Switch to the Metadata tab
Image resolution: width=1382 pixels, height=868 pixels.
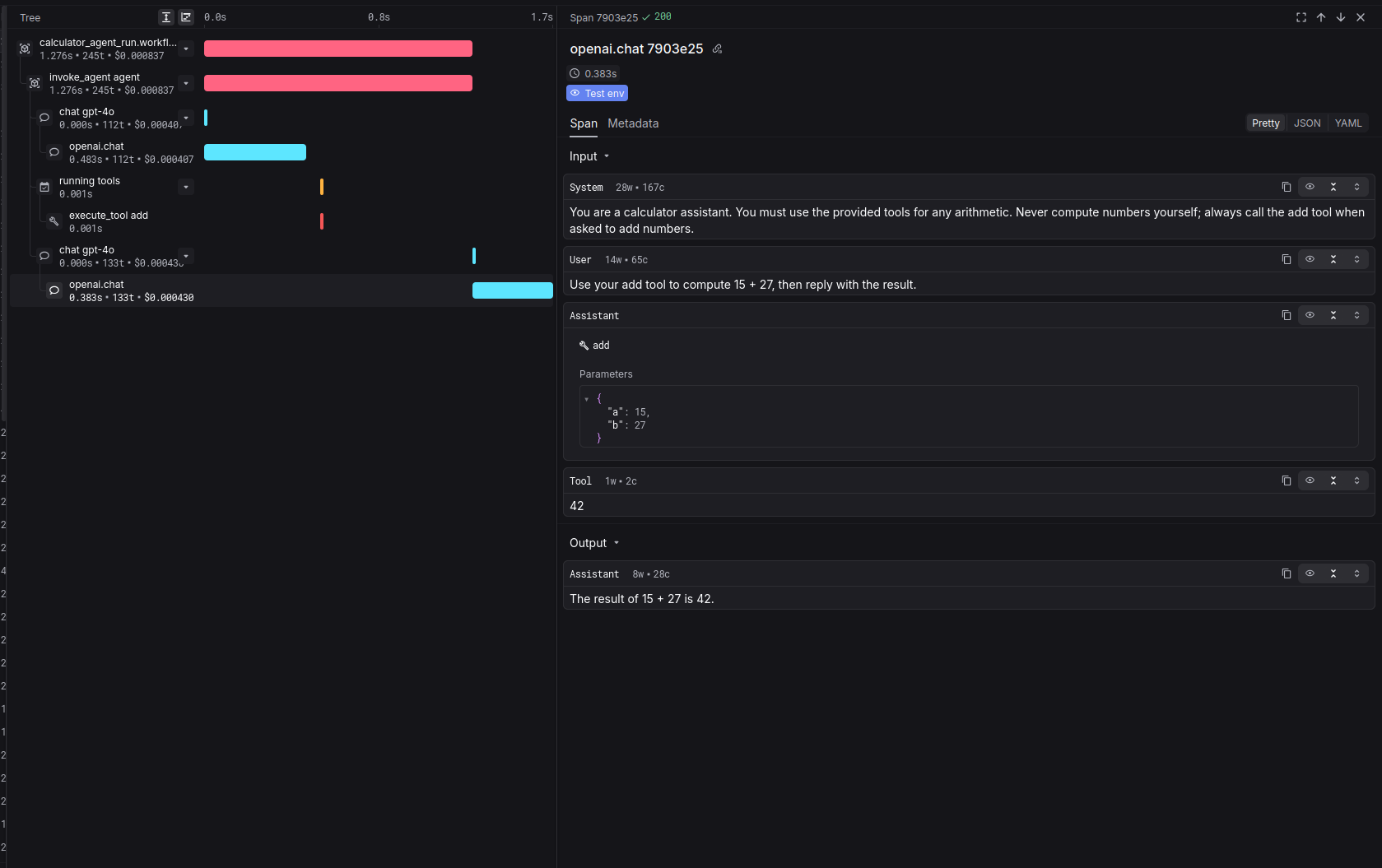pyautogui.click(x=633, y=123)
